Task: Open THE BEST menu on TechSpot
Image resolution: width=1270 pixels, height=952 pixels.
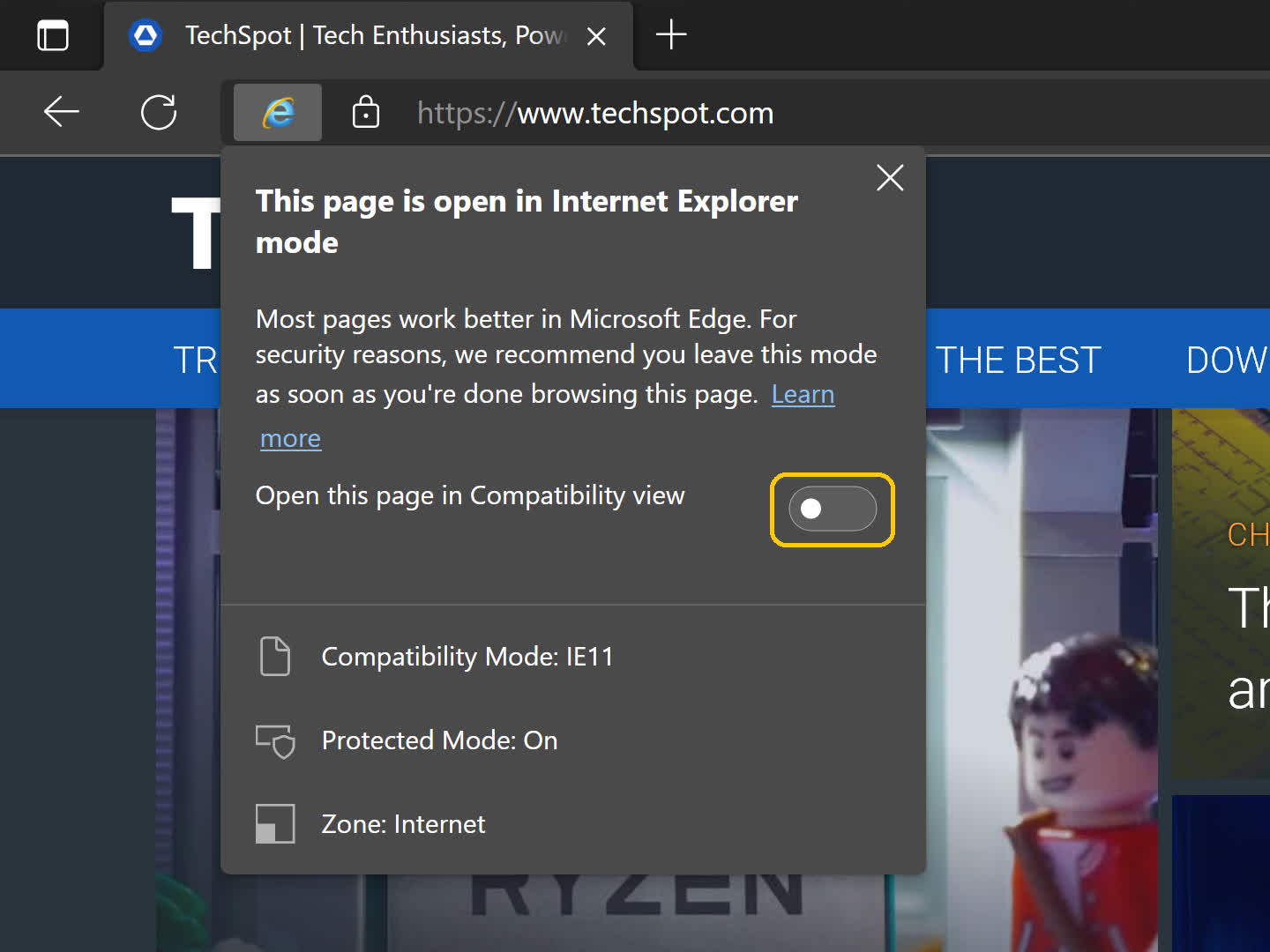Action: 1019,360
